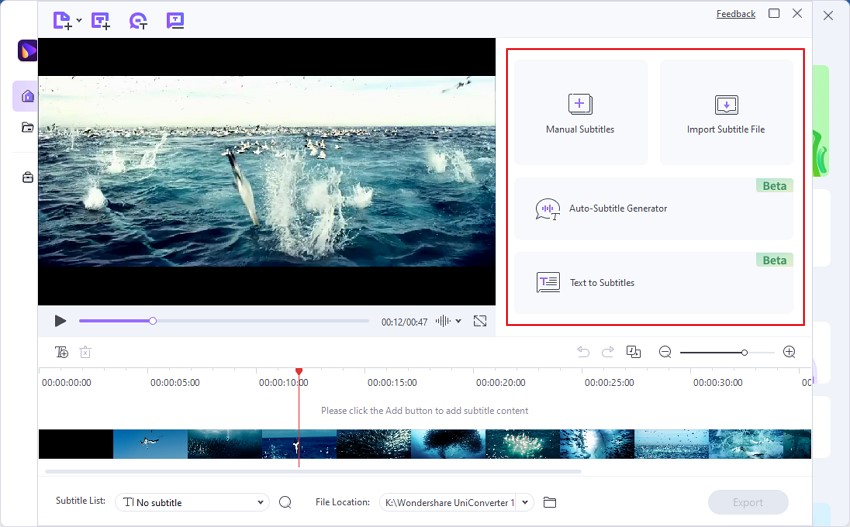Viewport: 850px width, 527px height.
Task: Play the video preview
Action: pos(60,321)
